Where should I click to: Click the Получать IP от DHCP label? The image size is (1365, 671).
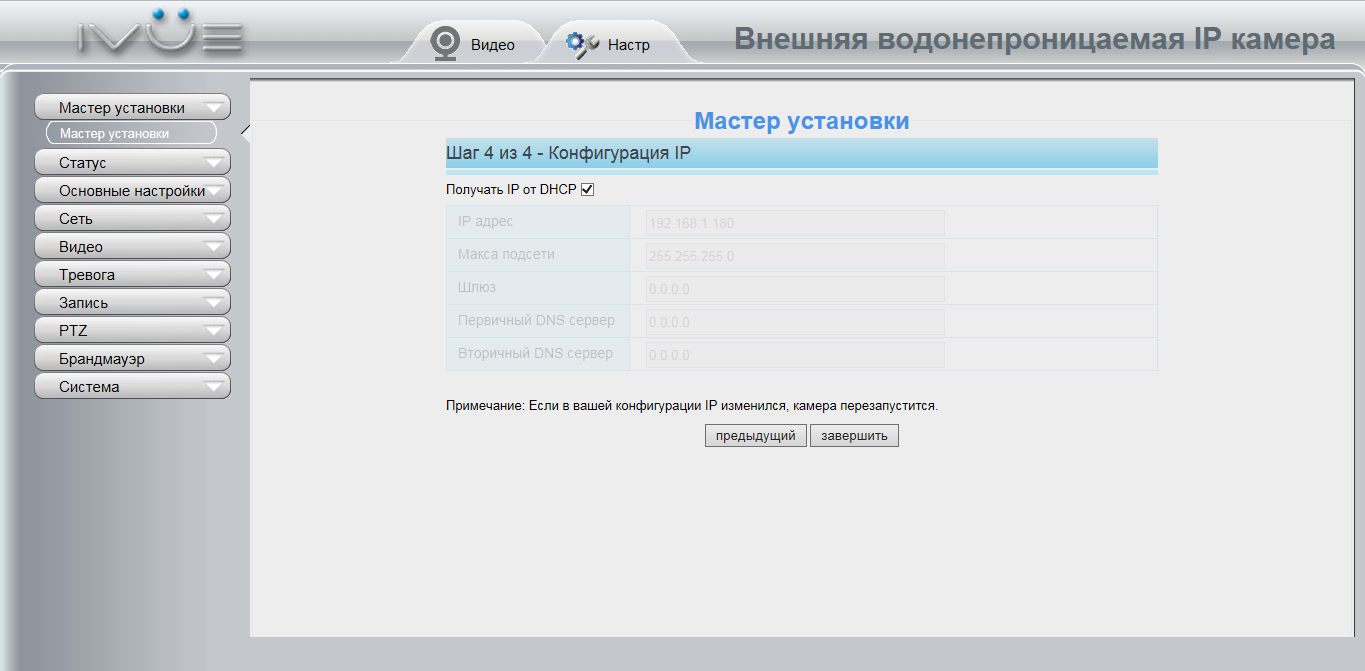pos(511,189)
